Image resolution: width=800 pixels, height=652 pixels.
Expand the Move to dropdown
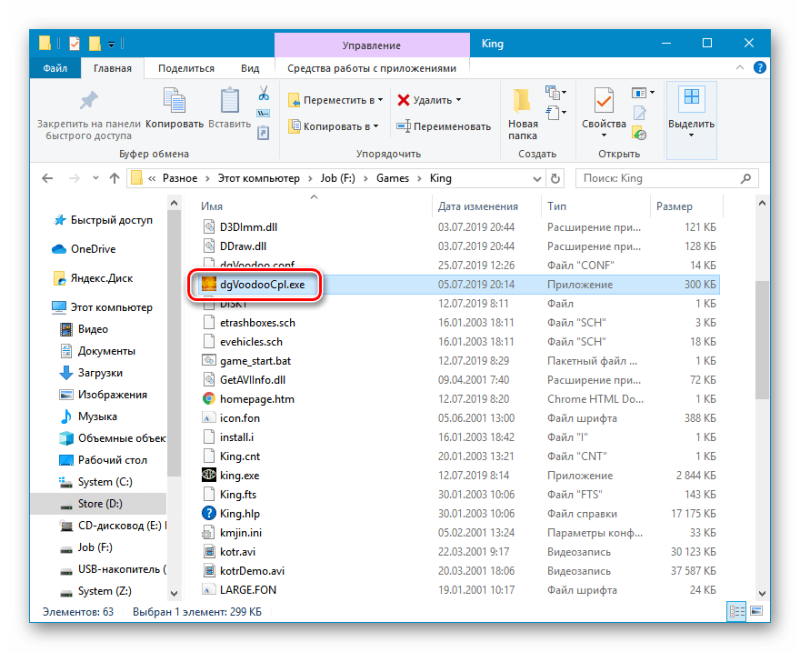coord(380,100)
